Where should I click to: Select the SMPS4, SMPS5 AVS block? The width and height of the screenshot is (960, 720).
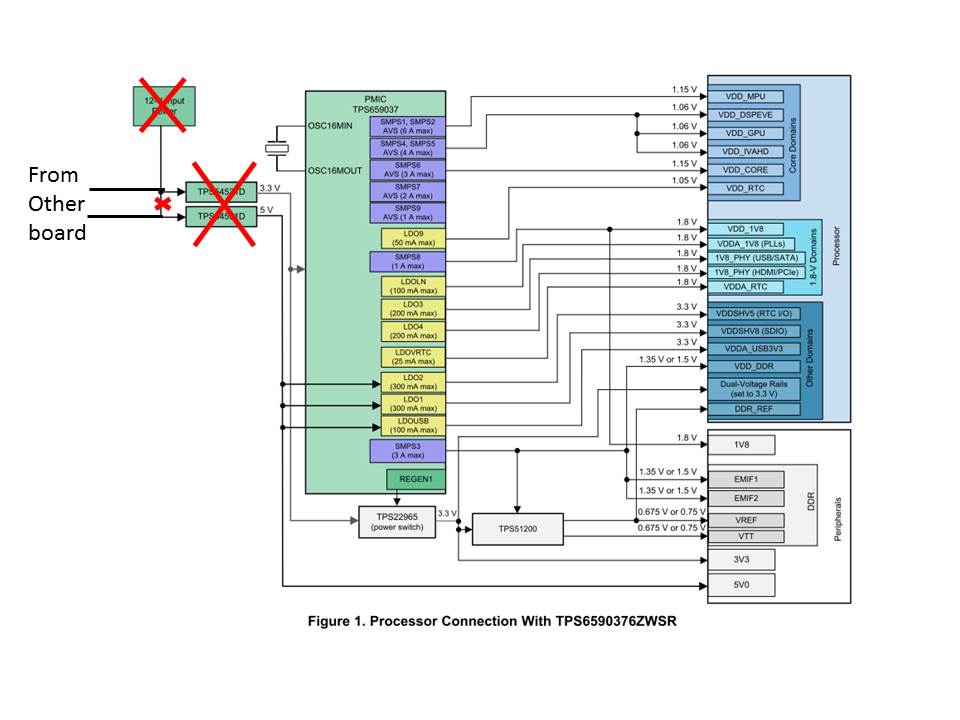pyautogui.click(x=407, y=148)
